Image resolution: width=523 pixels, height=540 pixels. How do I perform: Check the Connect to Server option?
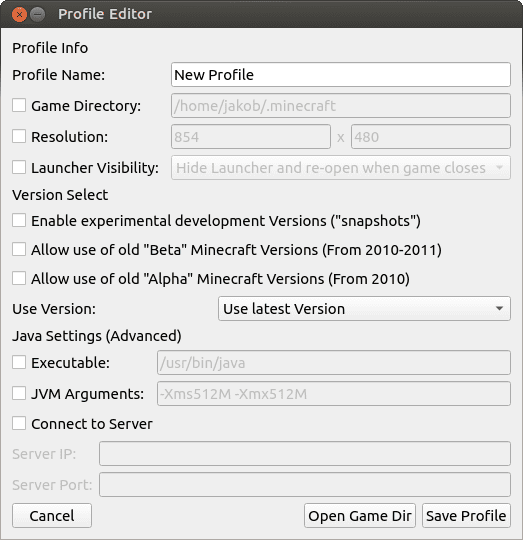tap(19, 423)
